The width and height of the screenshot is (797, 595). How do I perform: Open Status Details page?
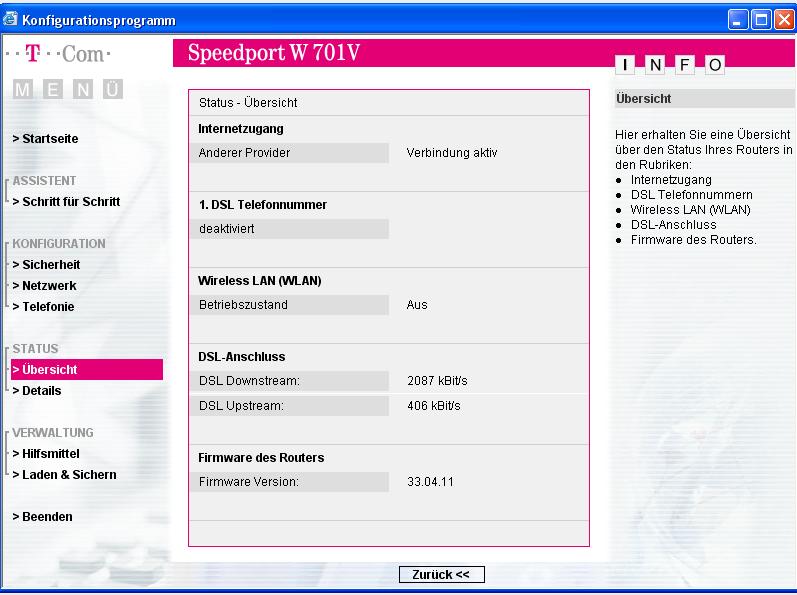37,391
